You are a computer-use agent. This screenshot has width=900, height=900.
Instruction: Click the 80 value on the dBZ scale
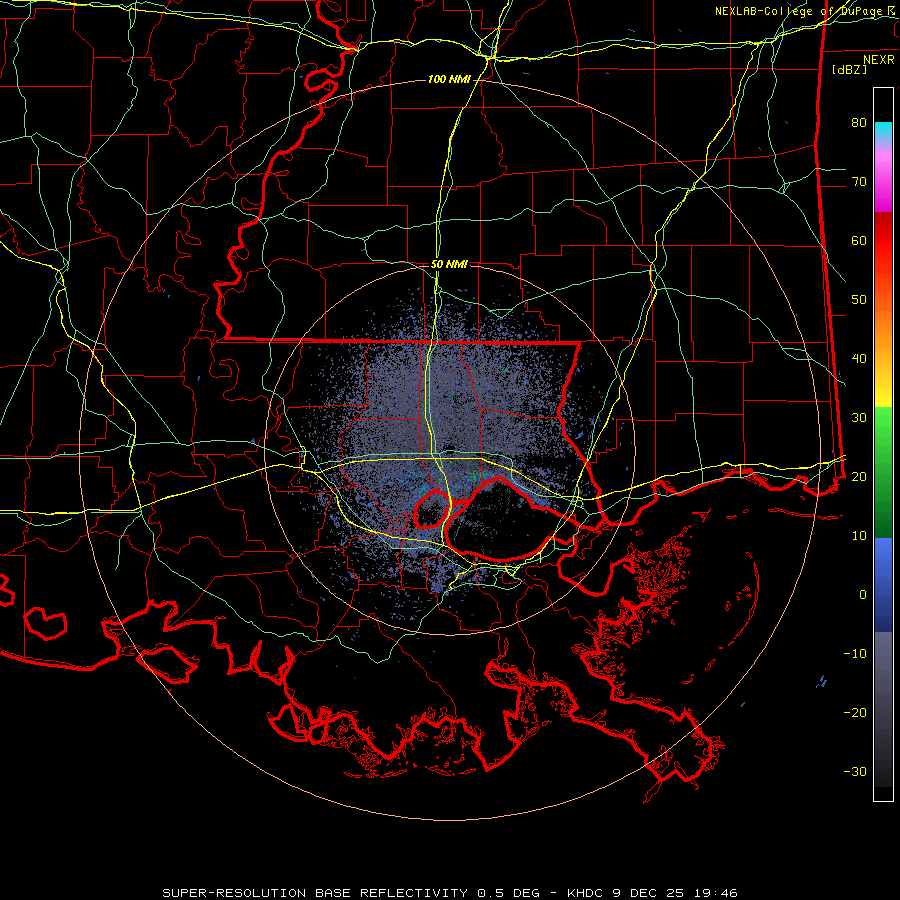(x=859, y=123)
